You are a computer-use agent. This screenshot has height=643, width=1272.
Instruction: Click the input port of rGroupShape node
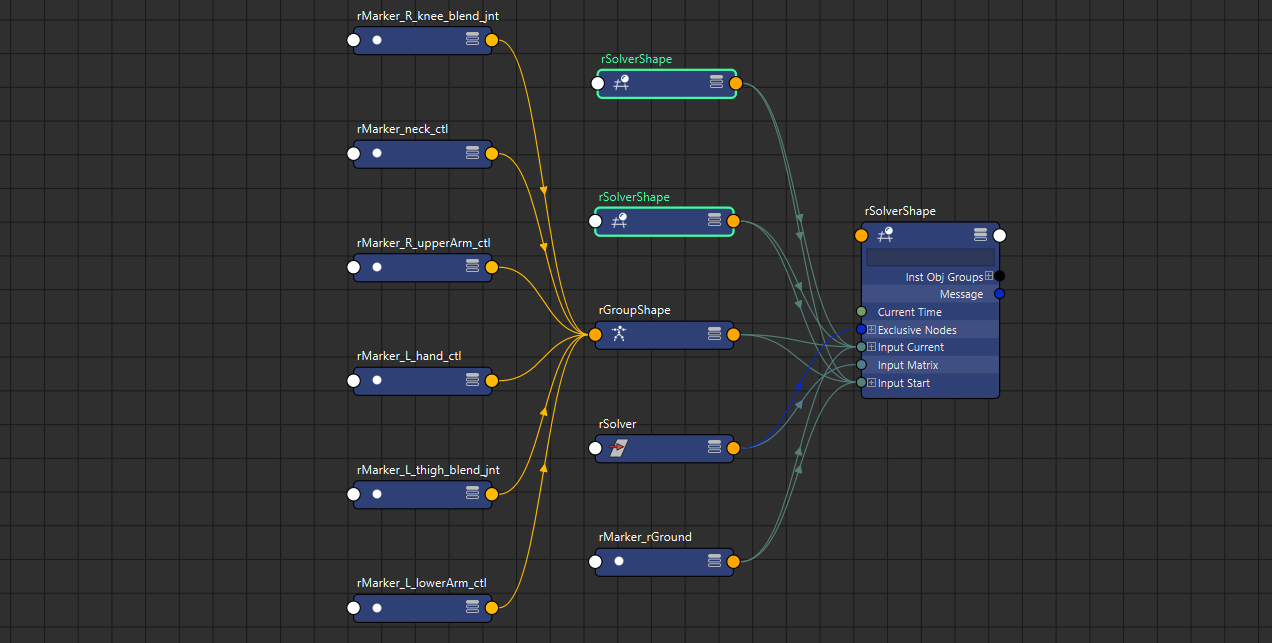[x=595, y=335]
